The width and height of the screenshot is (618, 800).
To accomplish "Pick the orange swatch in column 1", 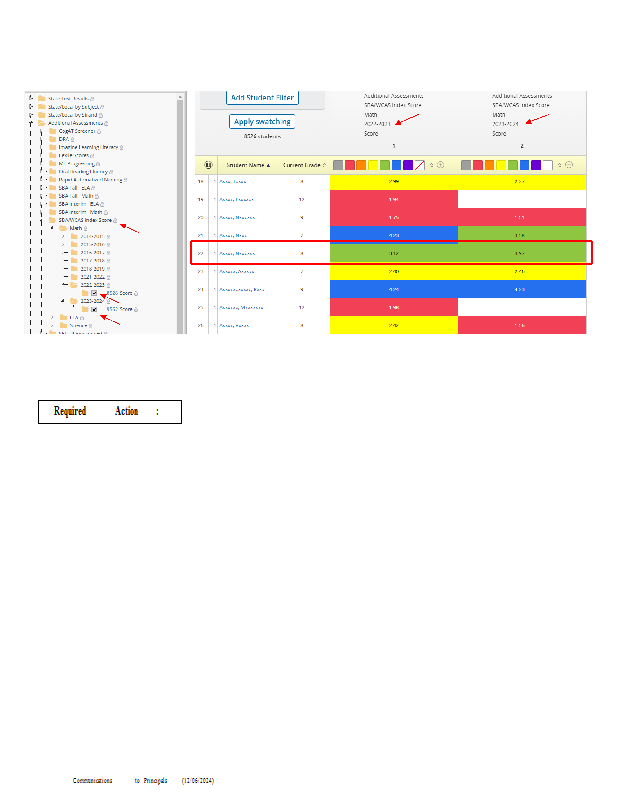I will coord(361,165).
